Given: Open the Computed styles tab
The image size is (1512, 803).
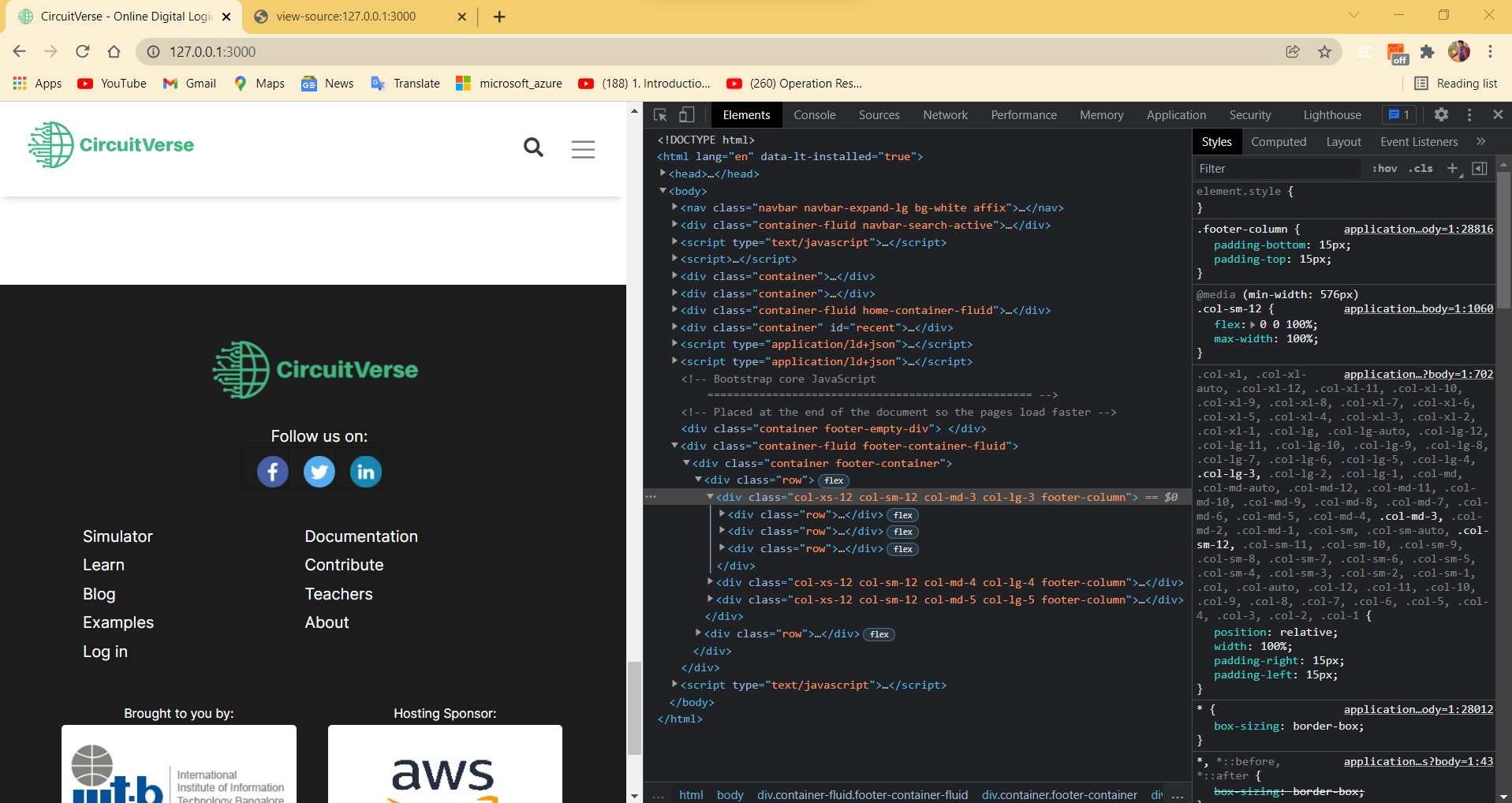Looking at the screenshot, I should [x=1279, y=141].
